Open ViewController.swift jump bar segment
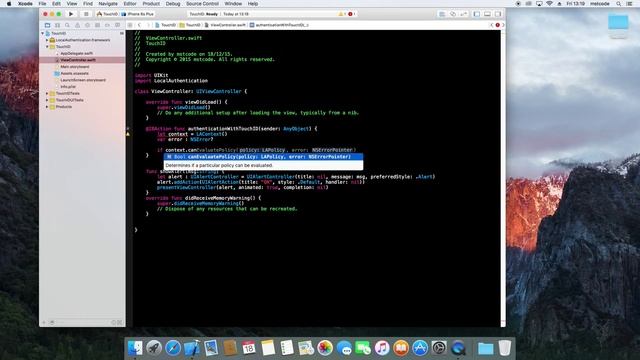Viewport: 640px width, 360px height. pos(225,25)
